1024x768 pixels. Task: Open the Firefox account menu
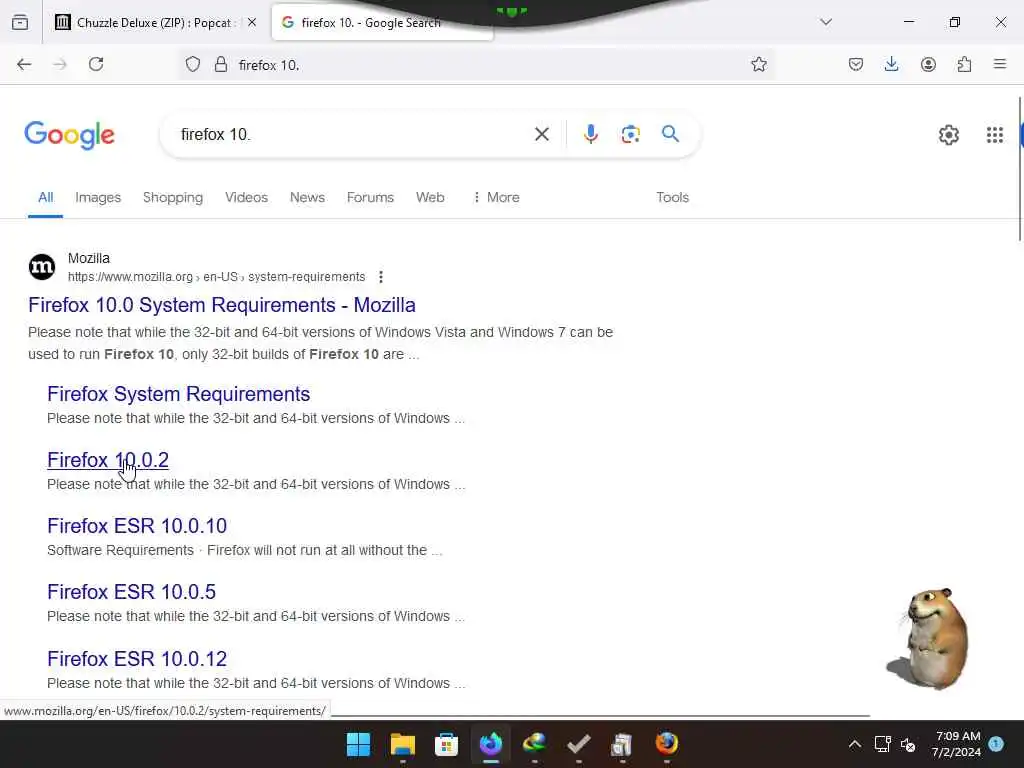(x=928, y=64)
